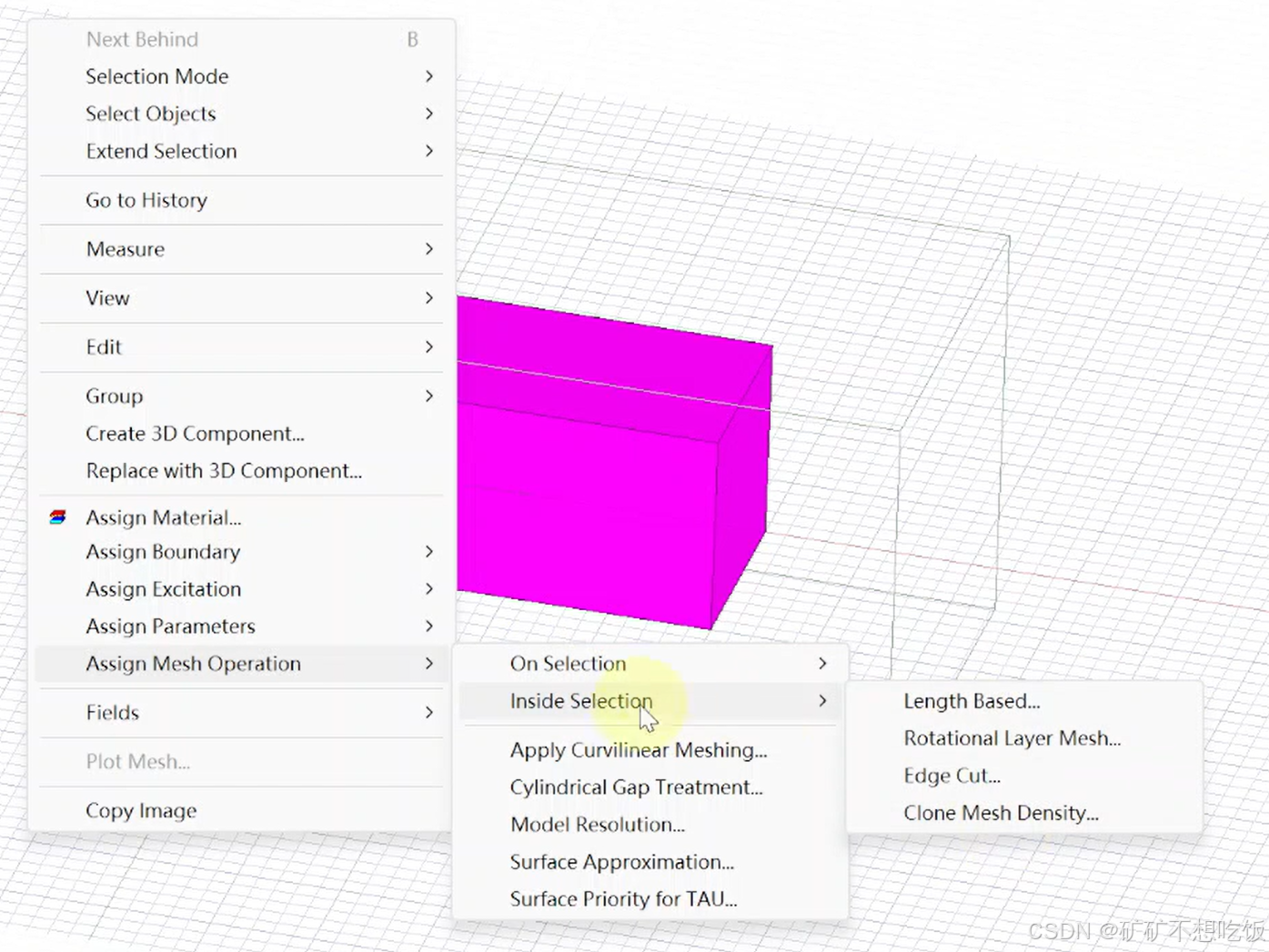Expand arrow beside Fields
This screenshot has width=1269, height=952.
(429, 713)
